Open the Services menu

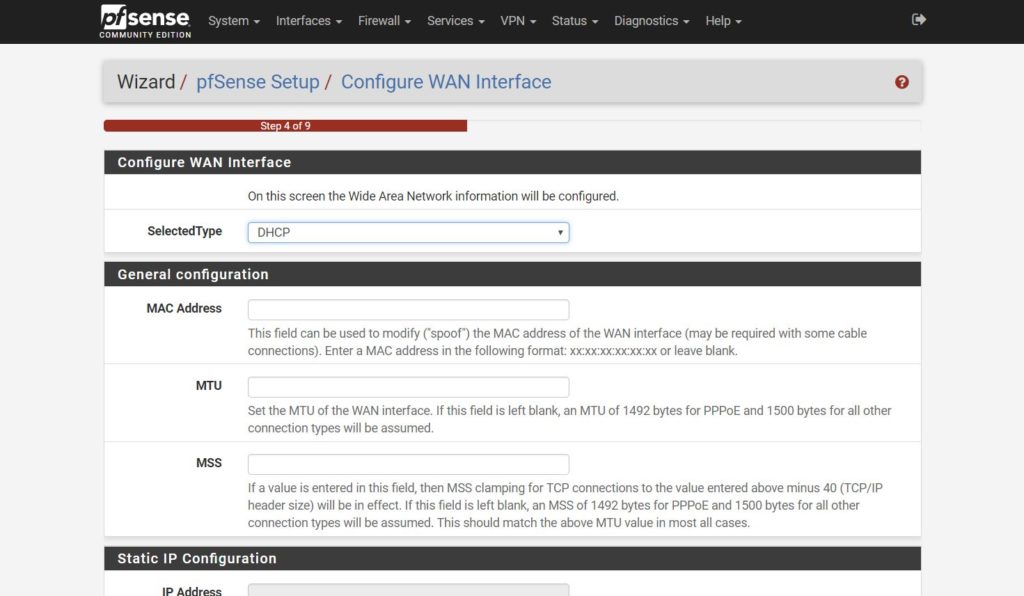point(455,21)
